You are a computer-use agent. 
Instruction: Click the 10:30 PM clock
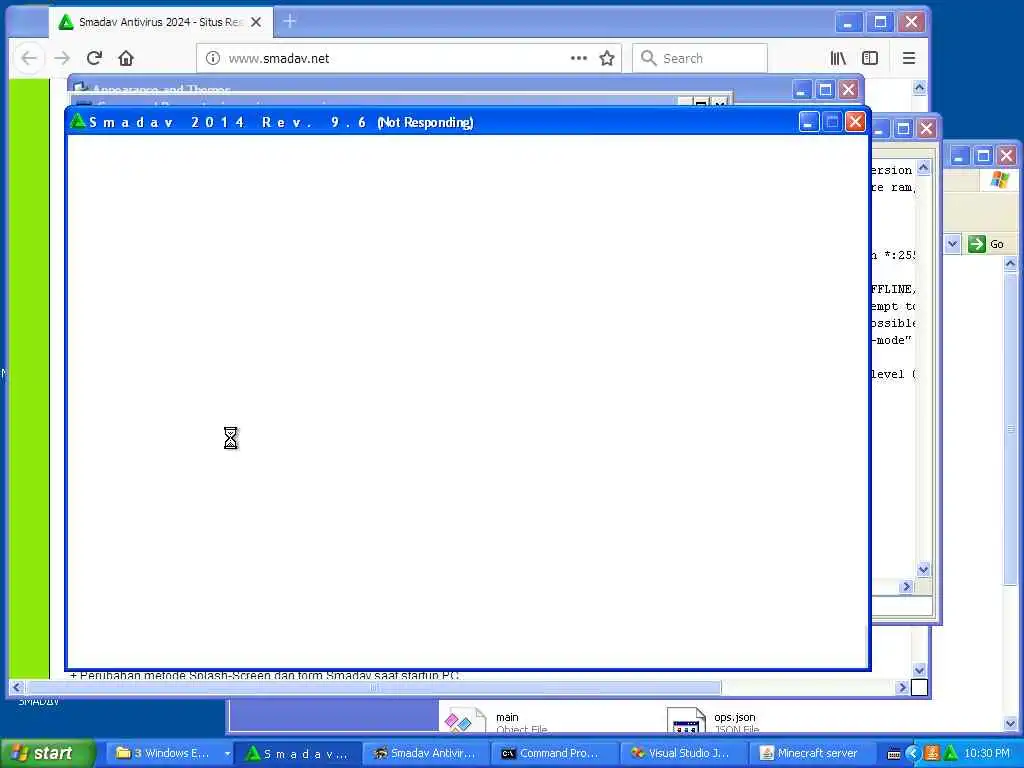[x=987, y=754]
